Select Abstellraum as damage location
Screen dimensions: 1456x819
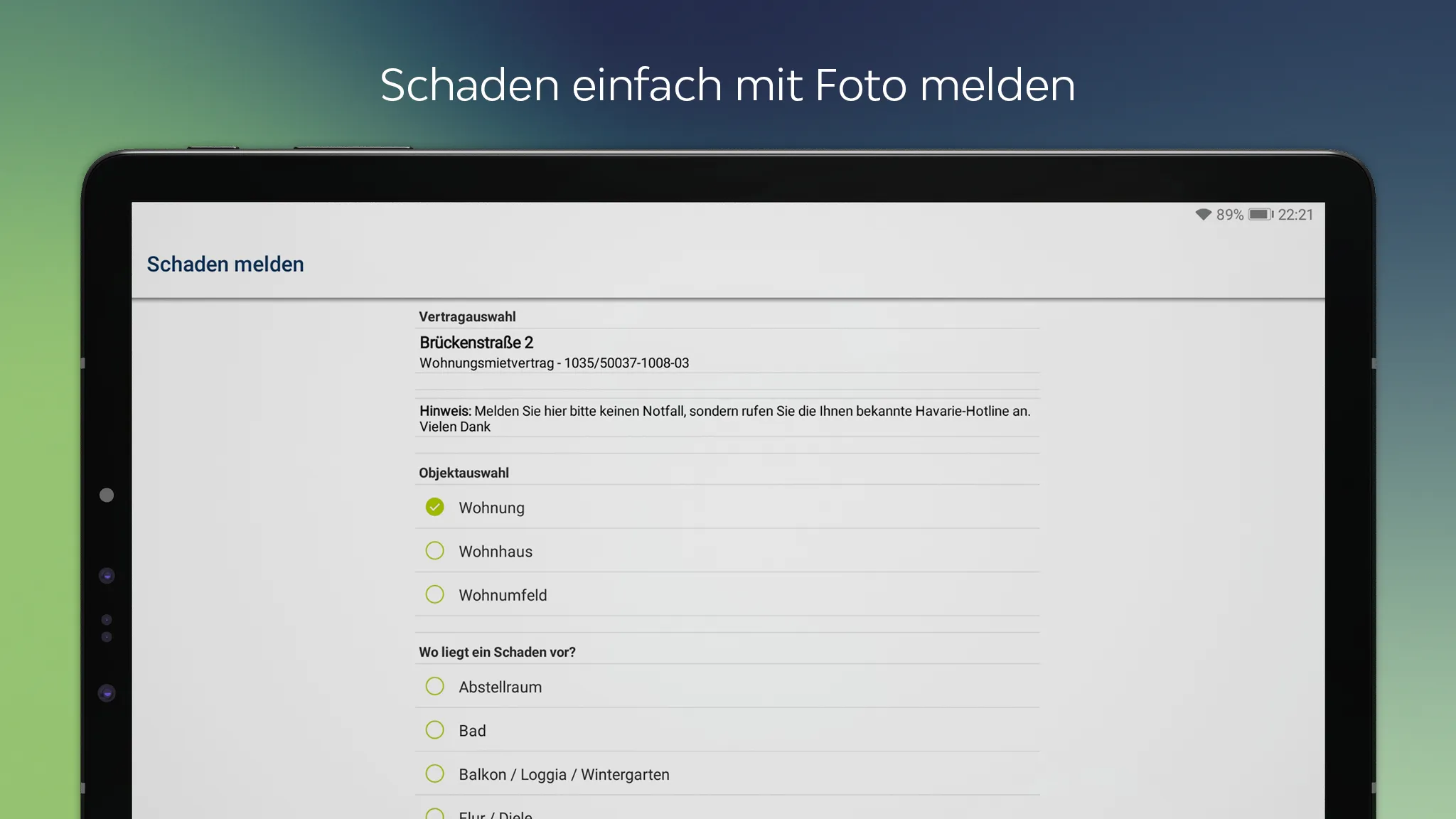[x=434, y=687]
